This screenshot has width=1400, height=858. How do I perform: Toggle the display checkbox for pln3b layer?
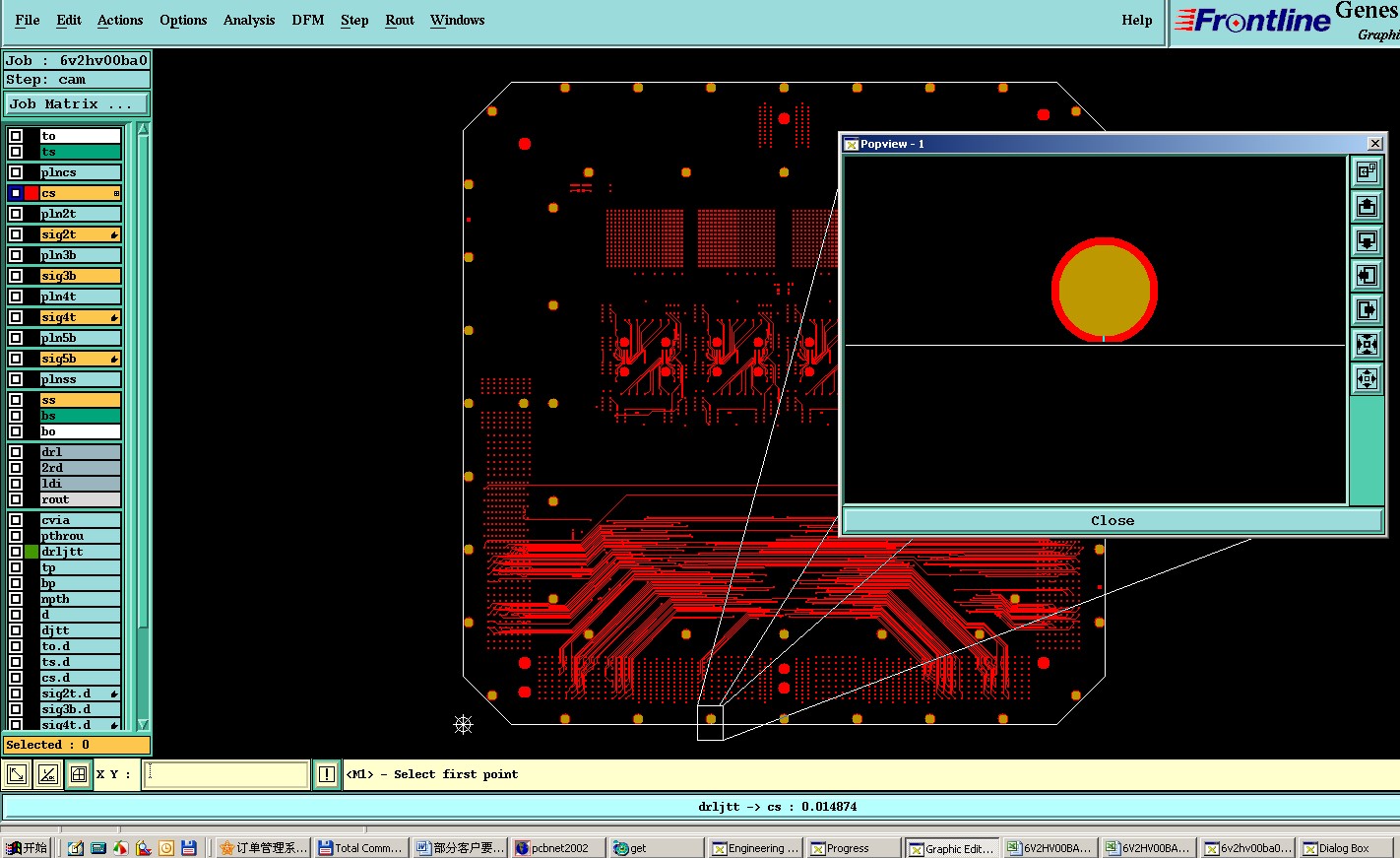click(16, 255)
